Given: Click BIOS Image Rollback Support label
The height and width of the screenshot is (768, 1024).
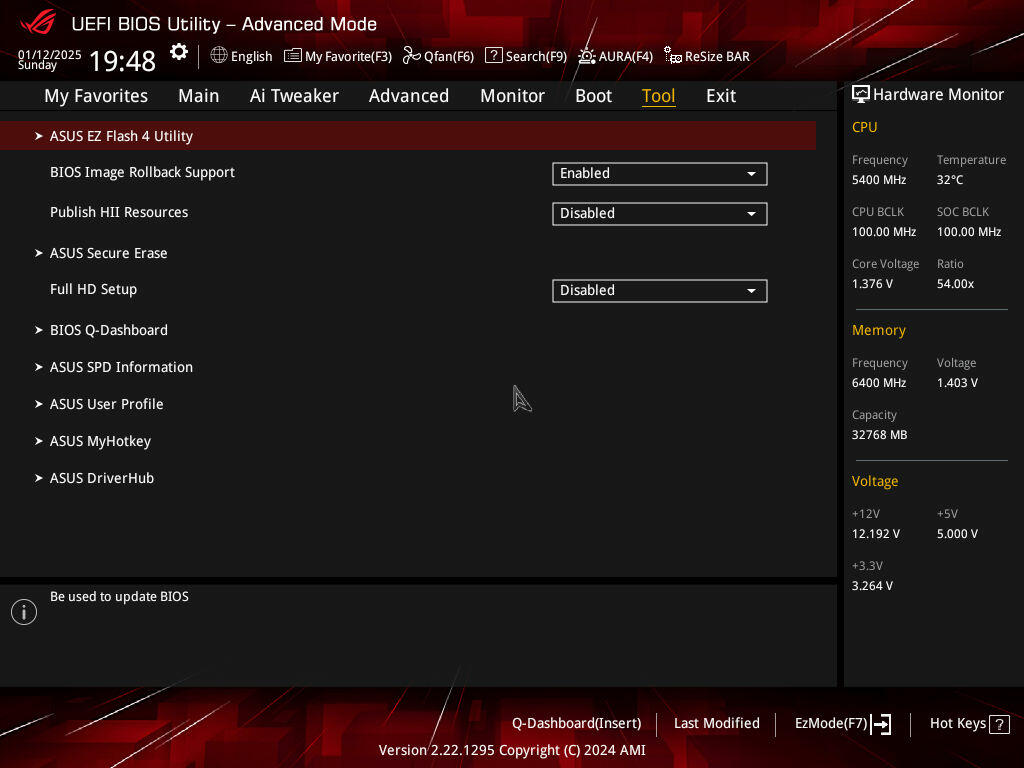Looking at the screenshot, I should click(x=142, y=172).
